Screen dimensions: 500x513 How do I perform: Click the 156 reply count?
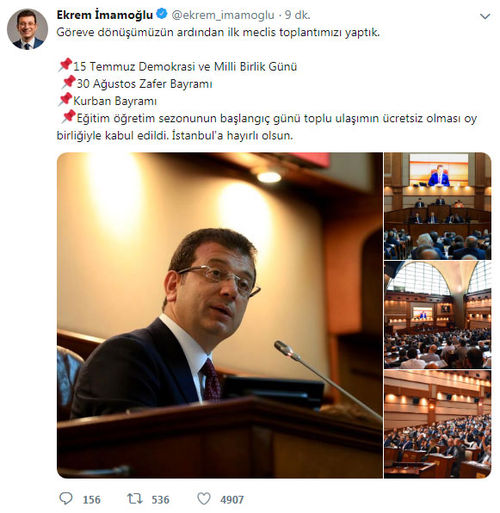click(x=92, y=500)
